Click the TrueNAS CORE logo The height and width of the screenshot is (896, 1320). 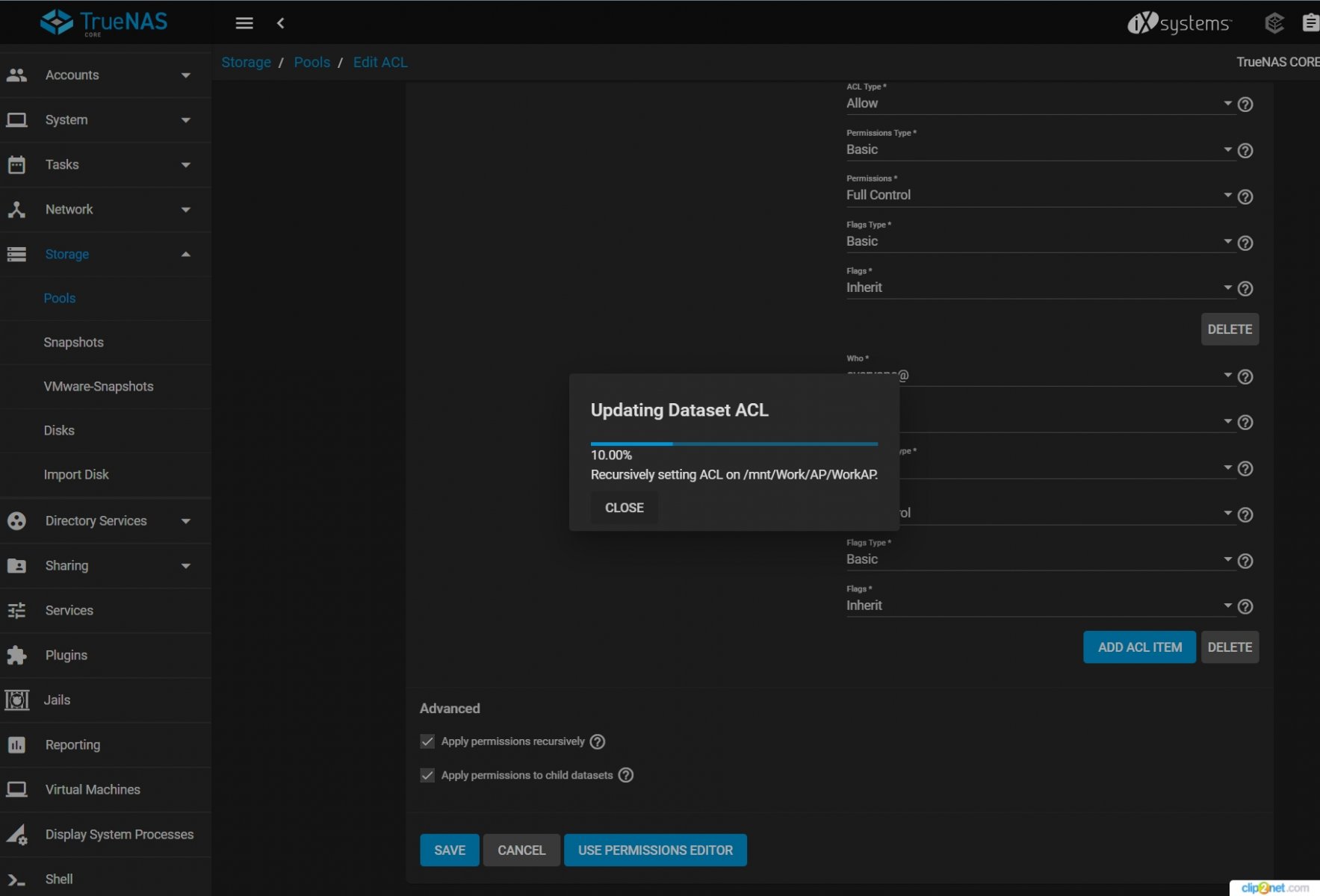coord(104,22)
